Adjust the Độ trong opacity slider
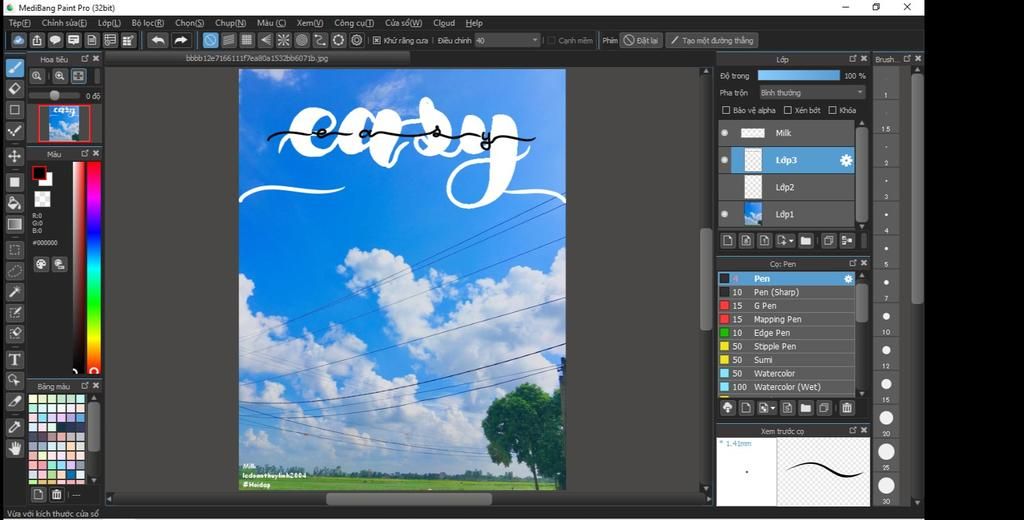 coord(799,76)
